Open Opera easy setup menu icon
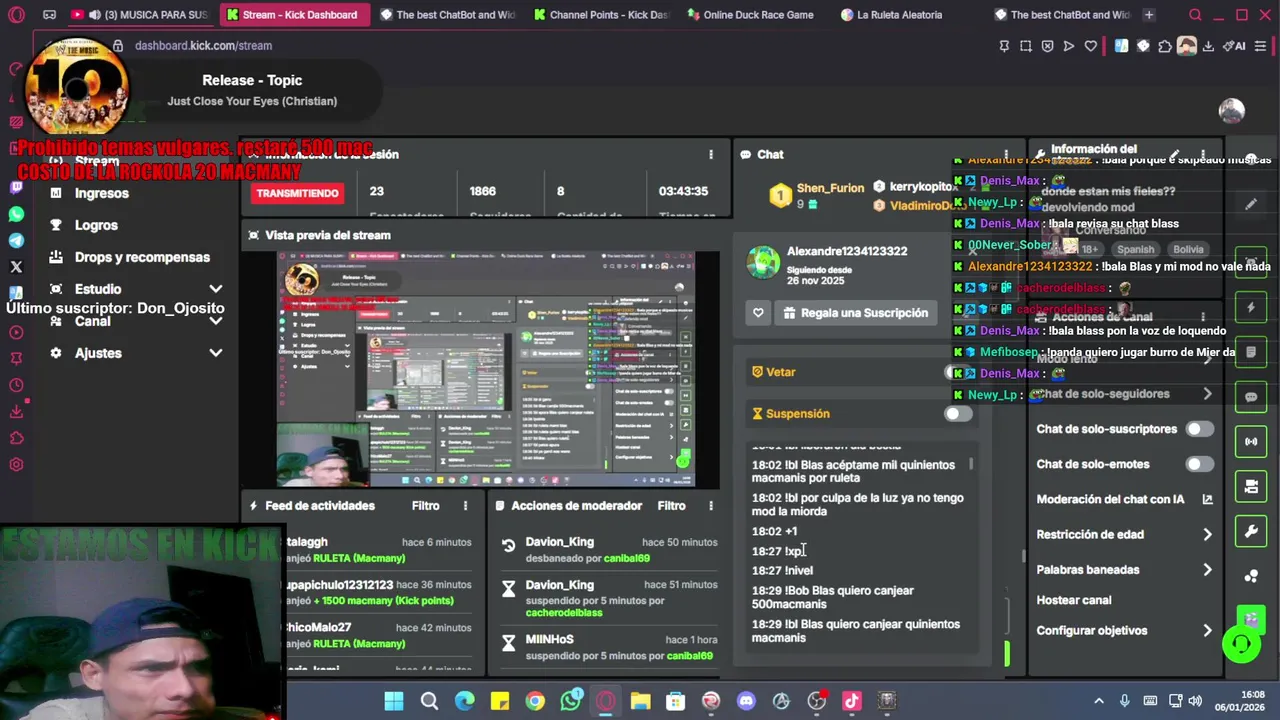Screen dimensions: 1280x720 pyautogui.click(x=1261, y=45)
